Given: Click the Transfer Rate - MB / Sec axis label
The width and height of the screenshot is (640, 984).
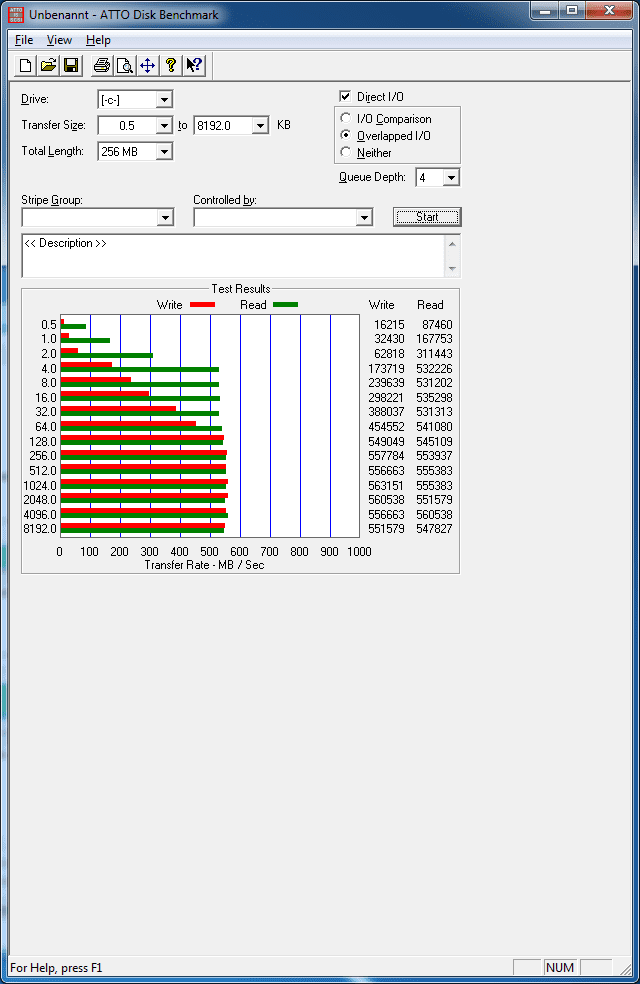Looking at the screenshot, I should (205, 565).
